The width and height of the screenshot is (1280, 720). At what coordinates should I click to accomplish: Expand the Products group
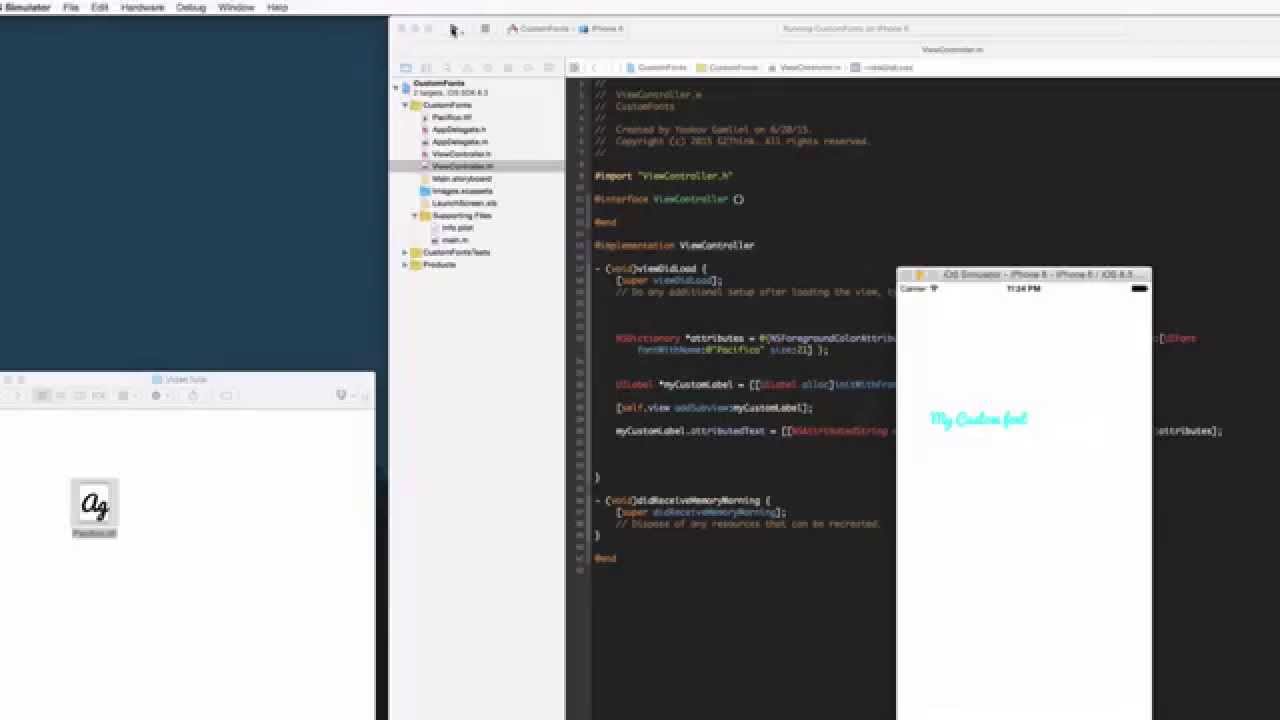coord(405,265)
